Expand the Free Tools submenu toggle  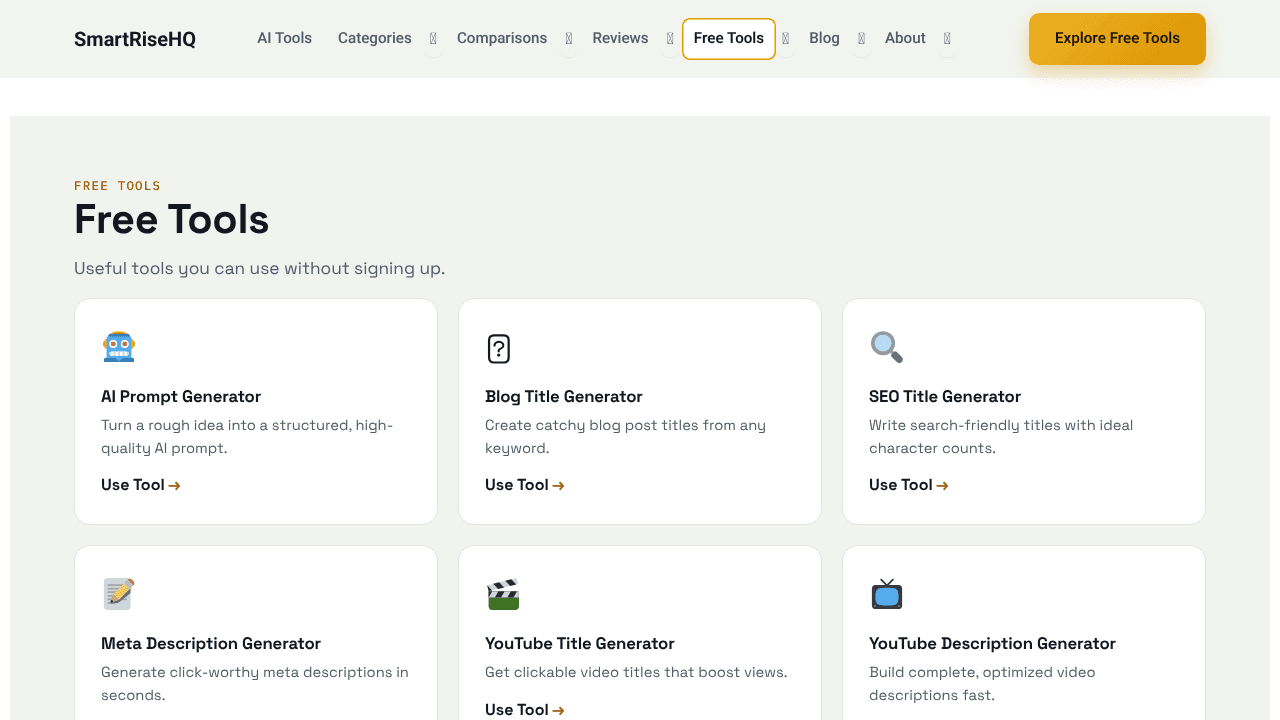click(786, 39)
